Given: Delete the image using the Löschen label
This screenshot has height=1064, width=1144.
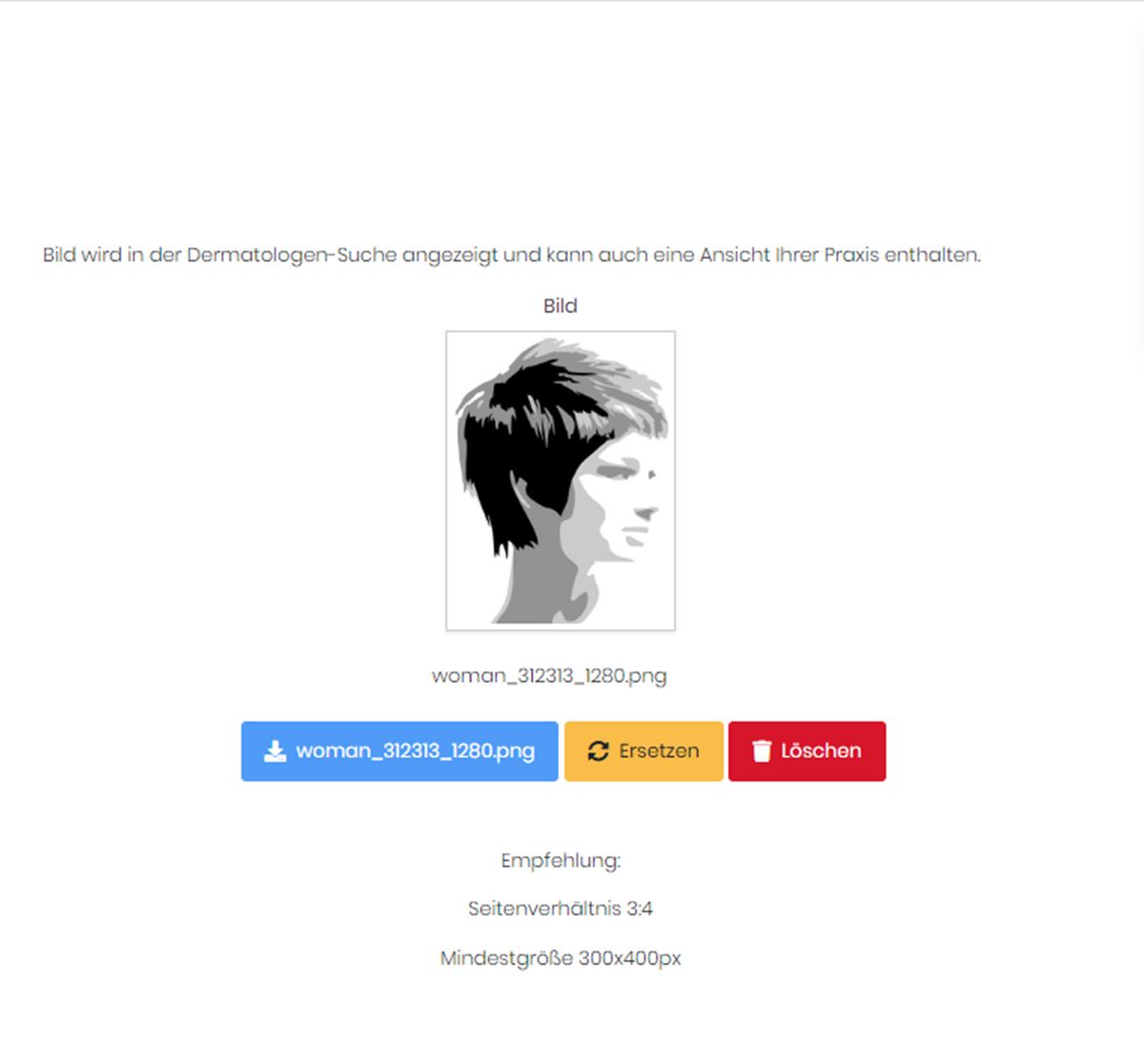Looking at the screenshot, I should 821,751.
